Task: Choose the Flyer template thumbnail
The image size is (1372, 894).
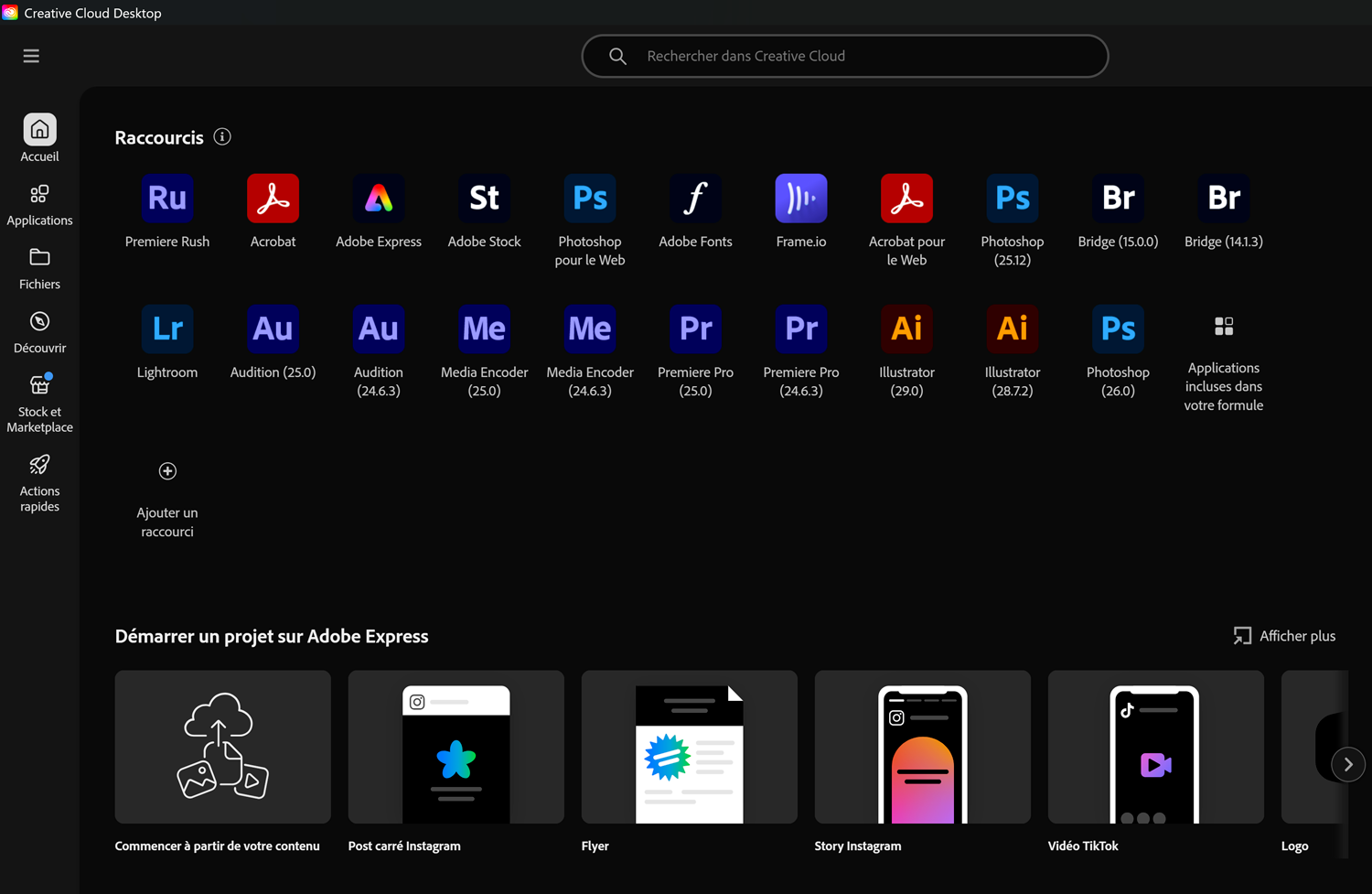Action: click(690, 747)
